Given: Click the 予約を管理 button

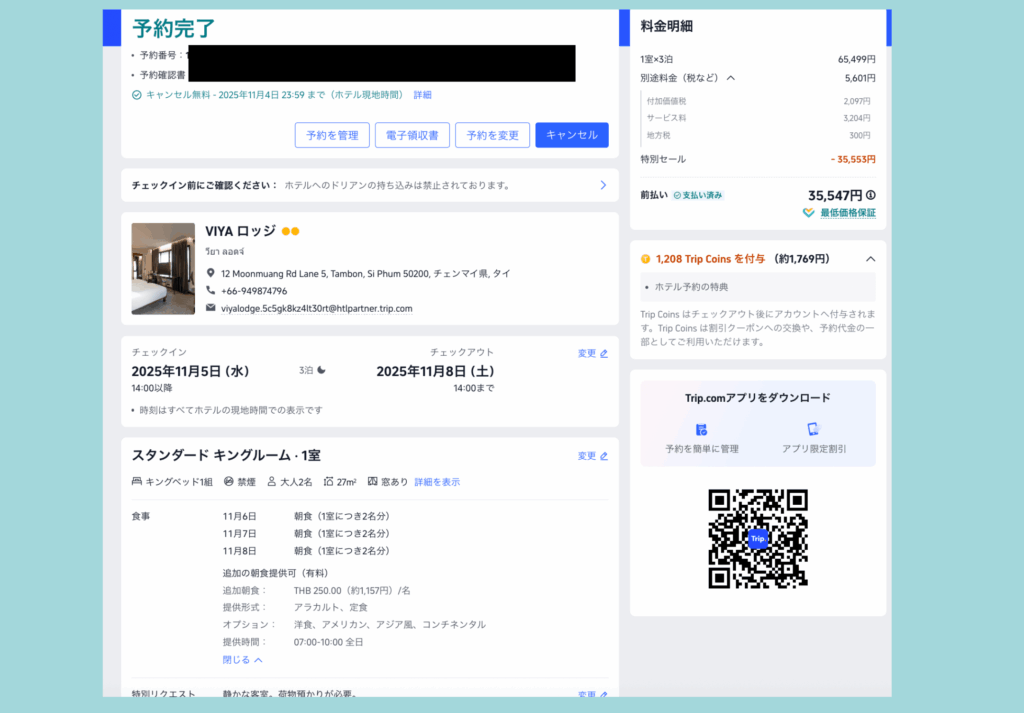Looking at the screenshot, I should [x=332, y=135].
